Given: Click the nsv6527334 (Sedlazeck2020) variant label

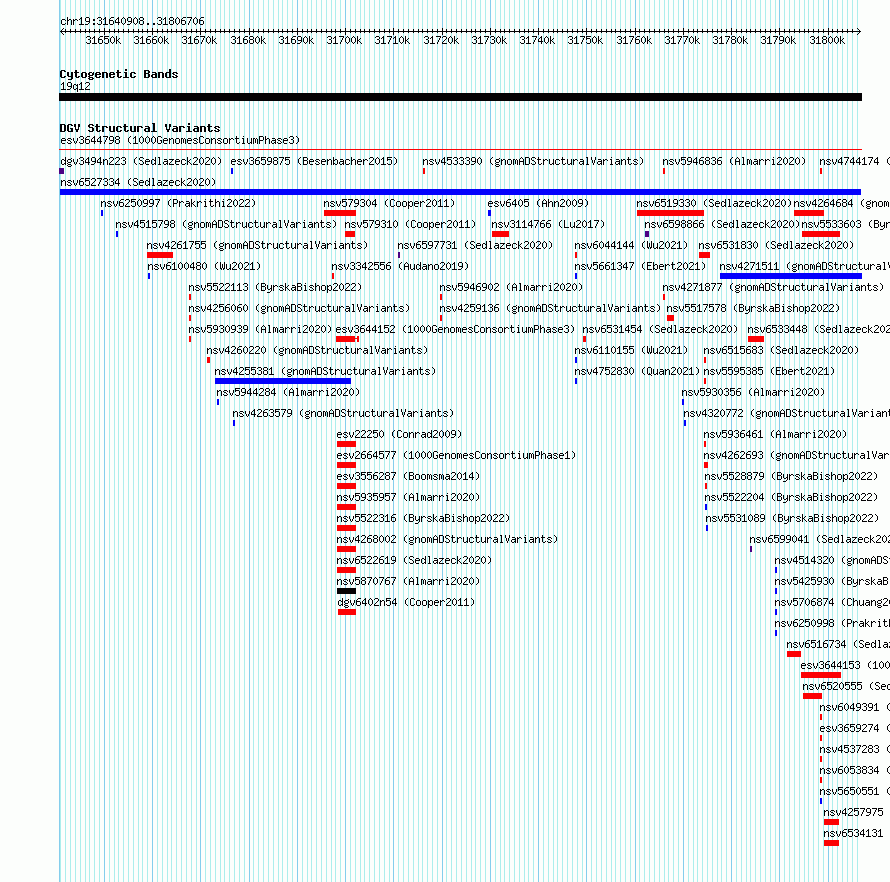Looking at the screenshot, I should [138, 182].
